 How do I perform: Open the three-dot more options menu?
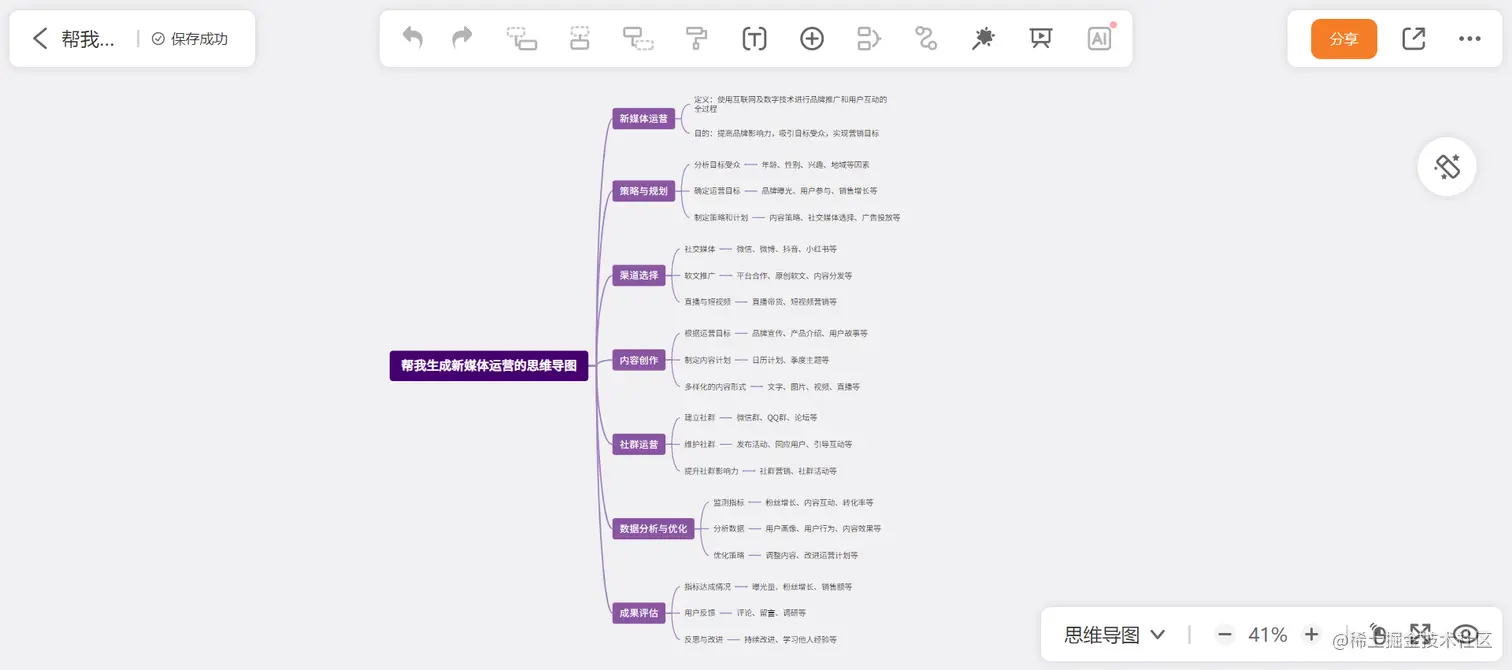tap(1469, 39)
